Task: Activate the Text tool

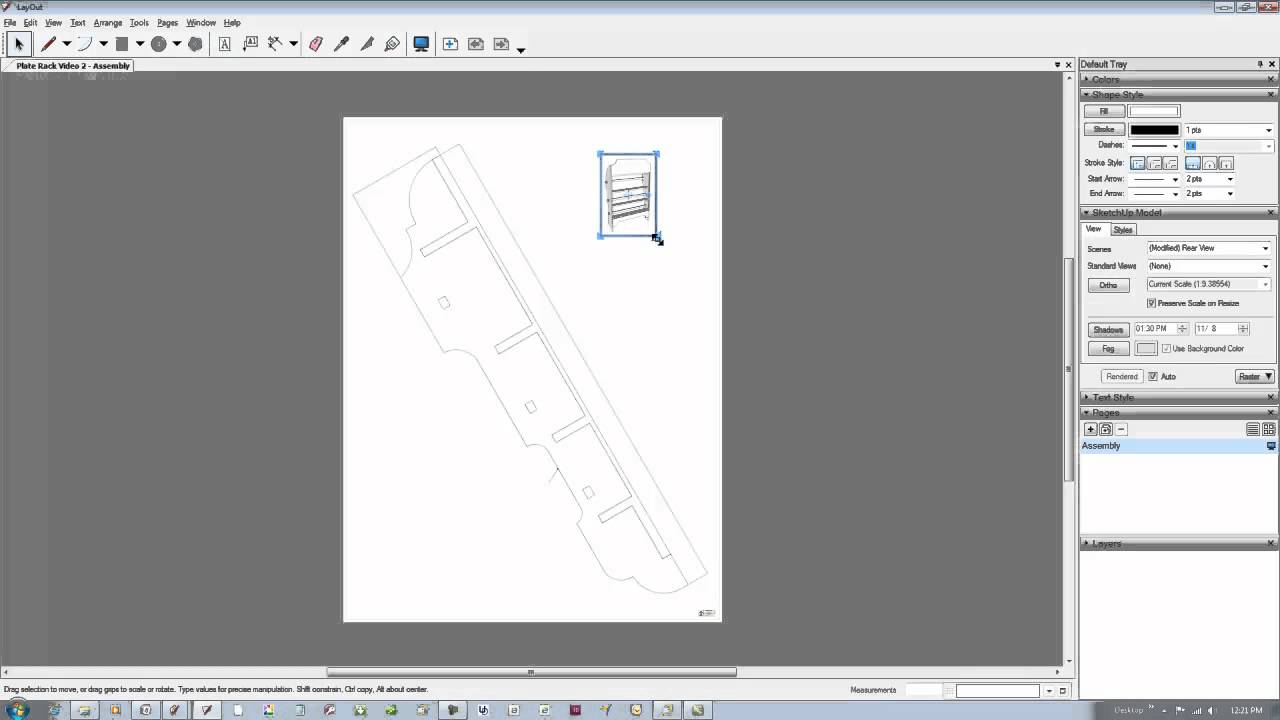Action: [x=224, y=44]
